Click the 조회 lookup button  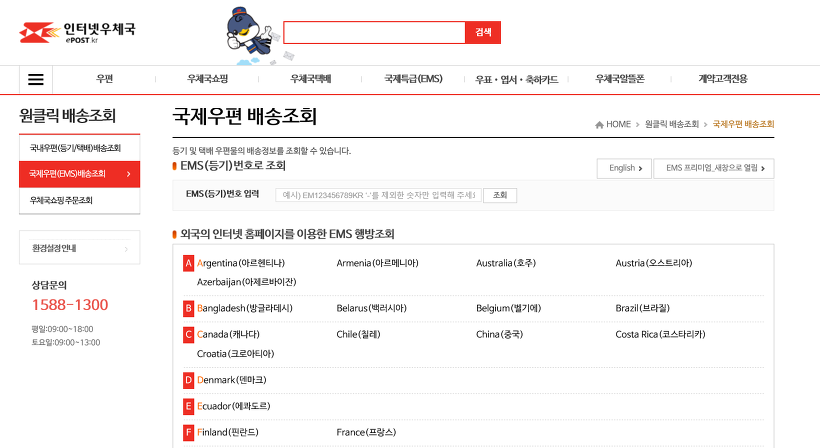[x=500, y=195]
